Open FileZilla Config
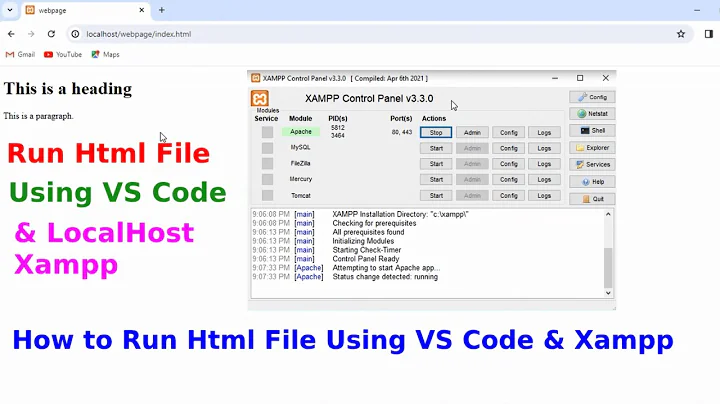This screenshot has width=720, height=404. 508,164
